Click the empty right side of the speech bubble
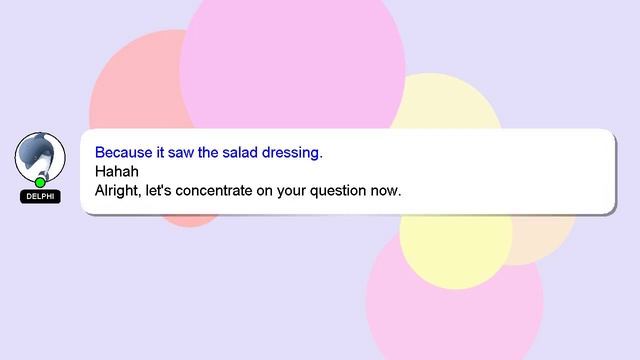Viewport: 640px width, 360px height. coord(510,171)
